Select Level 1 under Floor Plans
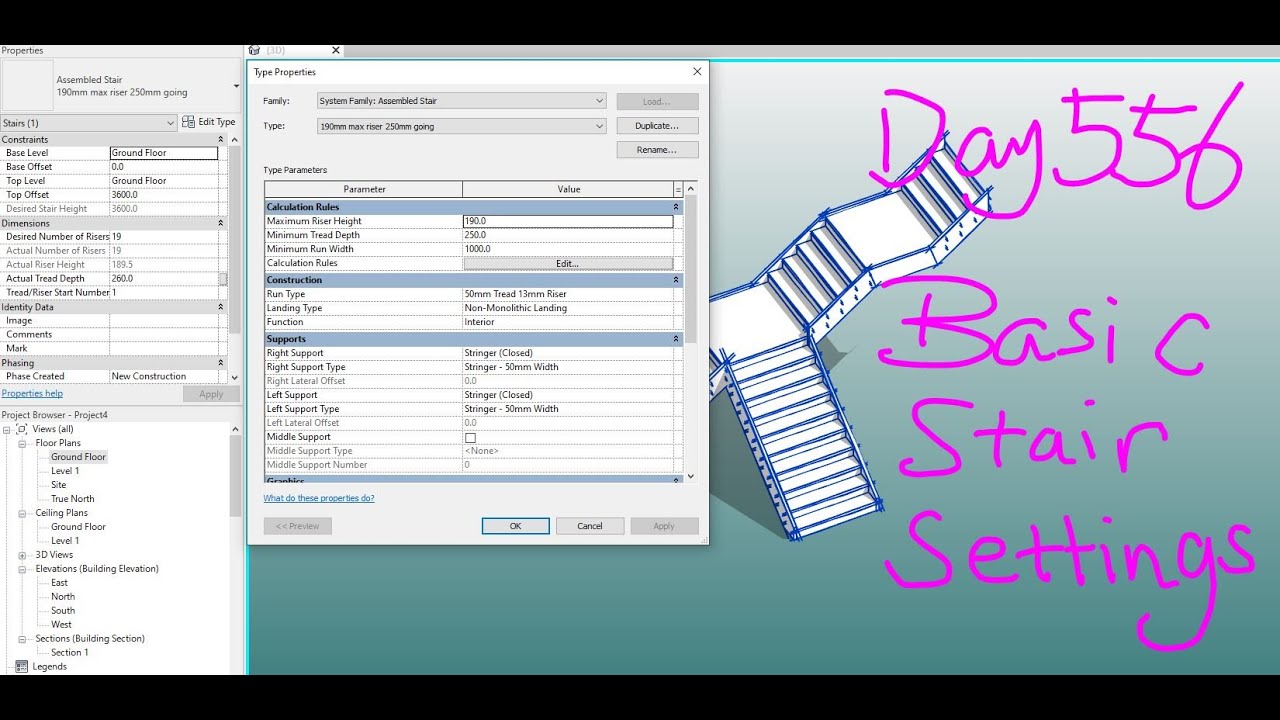This screenshot has height=720, width=1280. [65, 471]
